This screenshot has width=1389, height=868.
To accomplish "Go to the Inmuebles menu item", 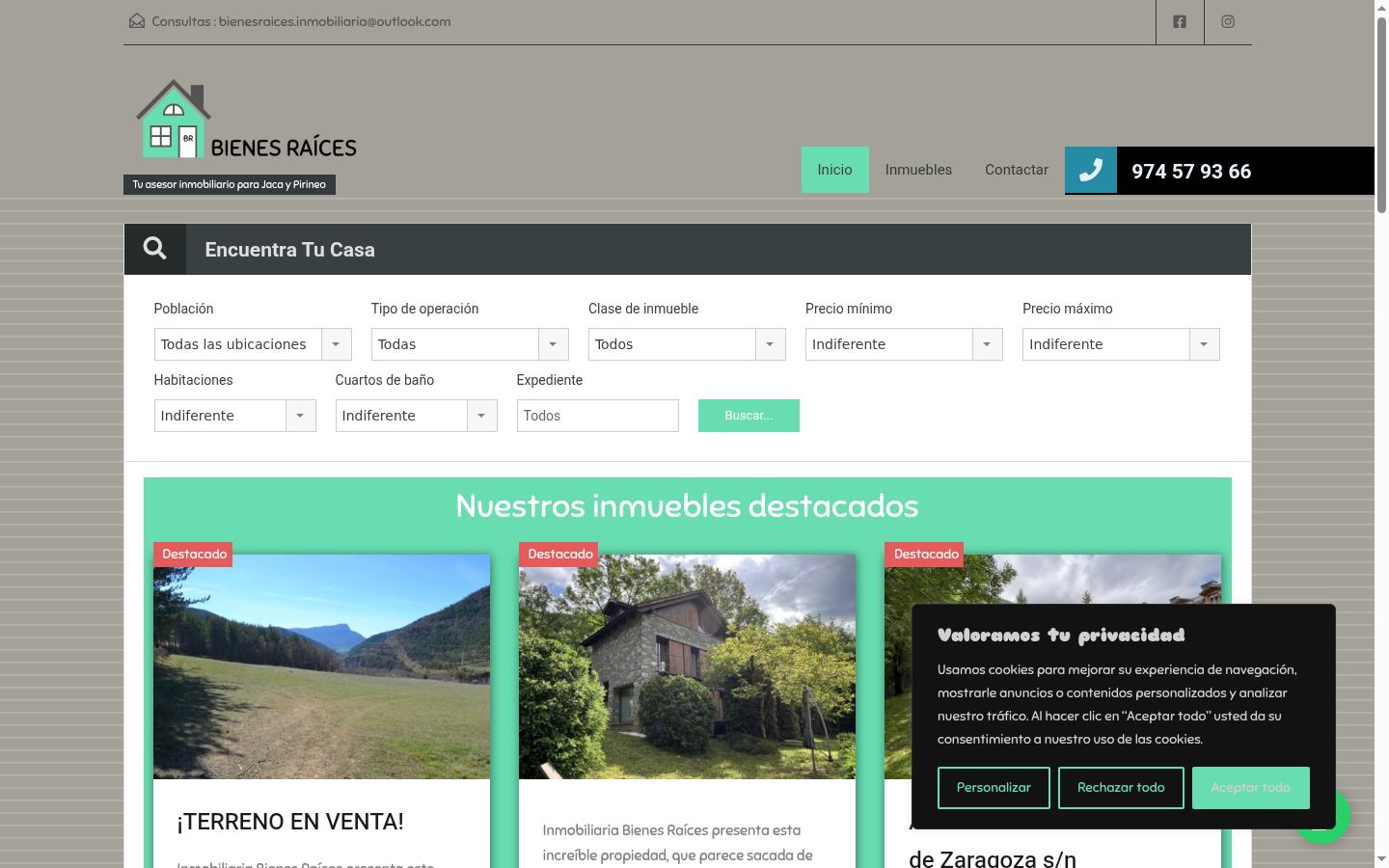I will [918, 170].
